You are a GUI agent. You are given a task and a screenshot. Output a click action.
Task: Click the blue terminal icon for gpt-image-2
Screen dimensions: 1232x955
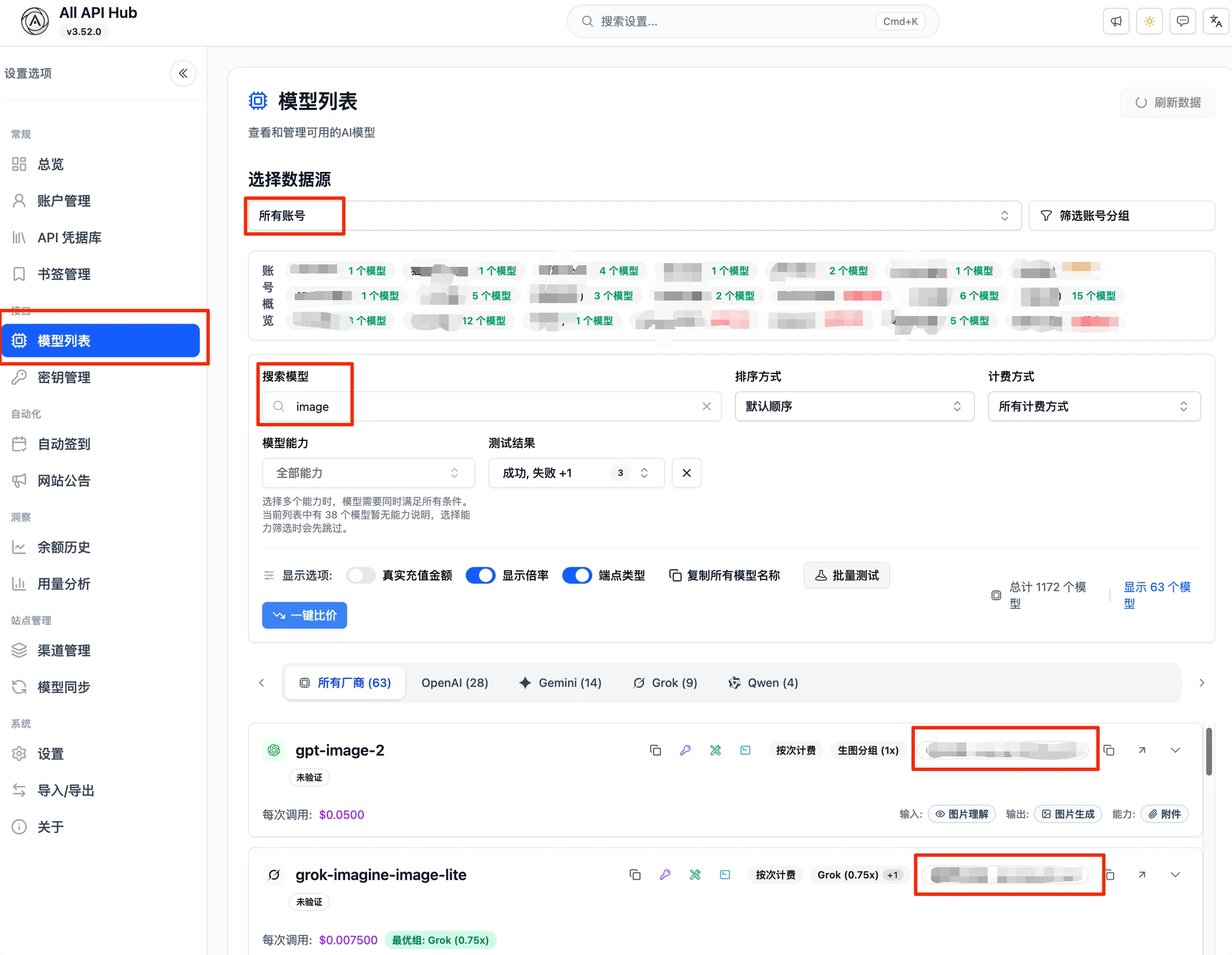coord(745,750)
